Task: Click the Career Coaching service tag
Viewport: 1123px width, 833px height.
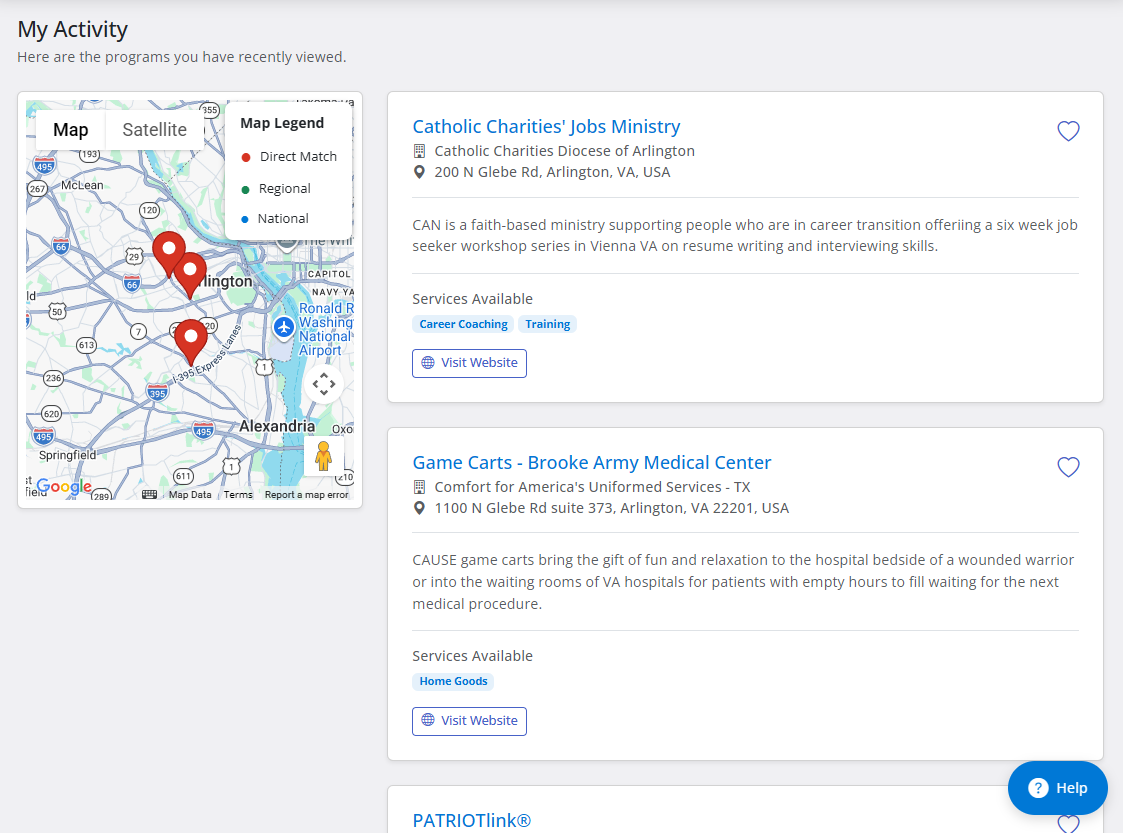Action: pyautogui.click(x=463, y=324)
